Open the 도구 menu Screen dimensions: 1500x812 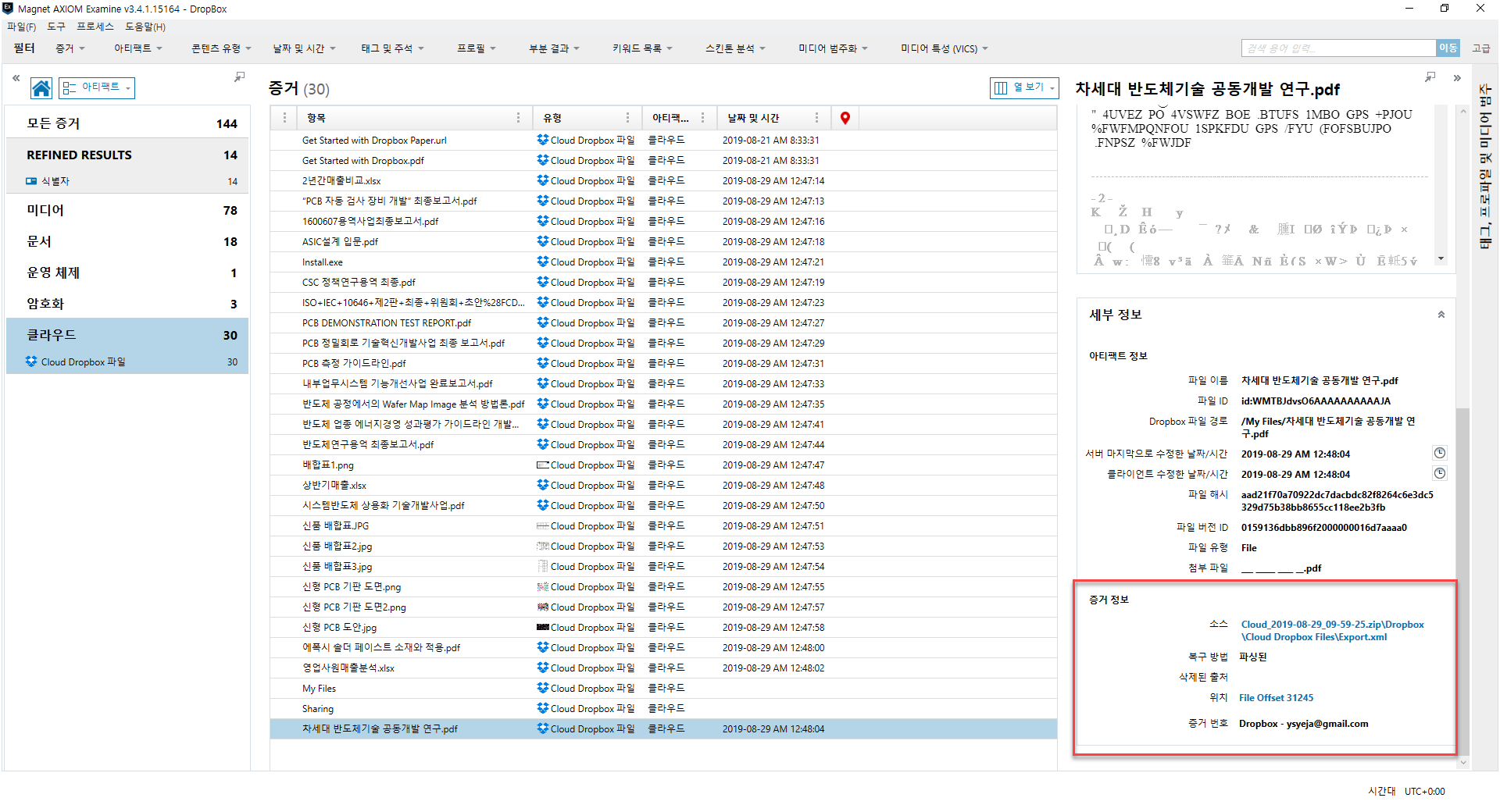56,27
